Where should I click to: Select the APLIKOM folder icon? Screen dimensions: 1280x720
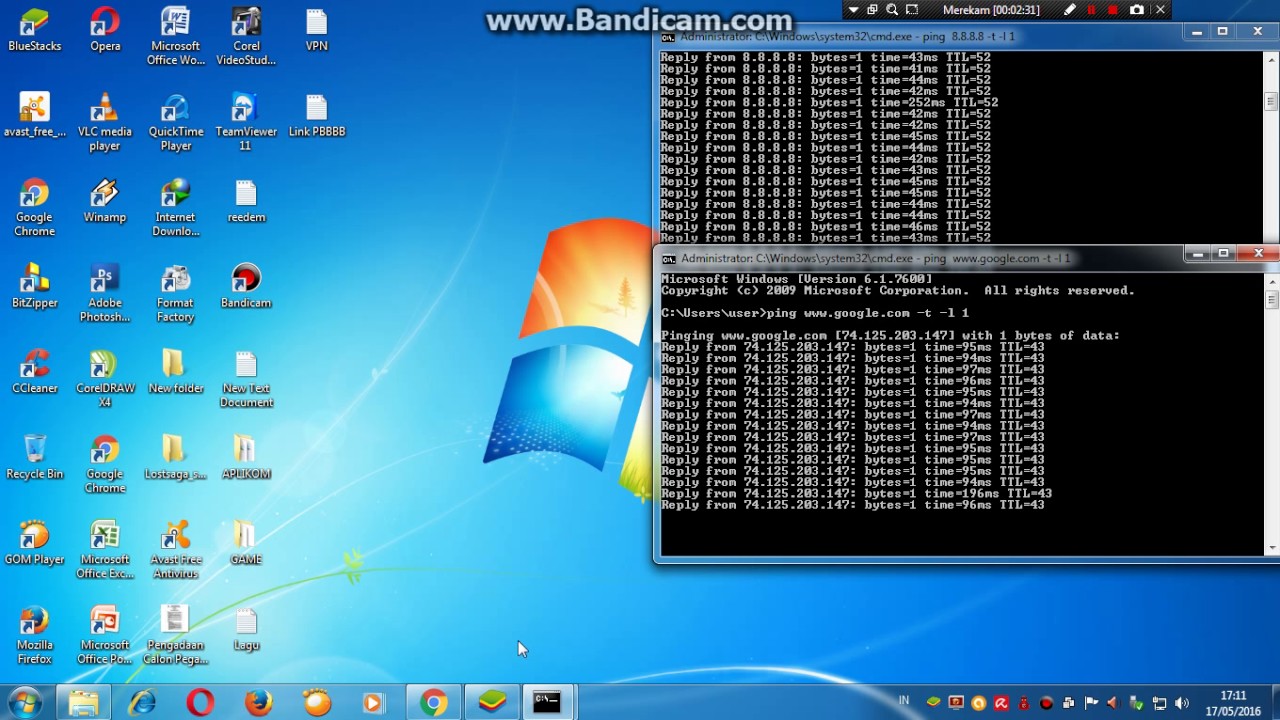point(246,458)
